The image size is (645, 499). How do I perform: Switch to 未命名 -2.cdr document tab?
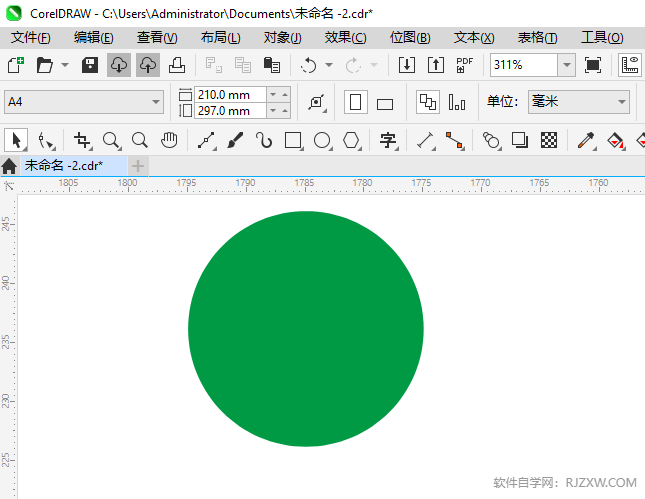tap(74, 166)
